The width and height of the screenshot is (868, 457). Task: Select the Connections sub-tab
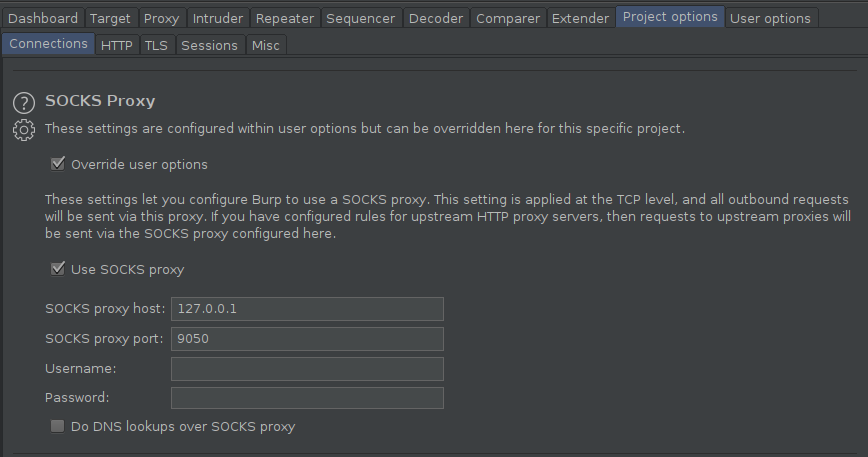[48, 44]
